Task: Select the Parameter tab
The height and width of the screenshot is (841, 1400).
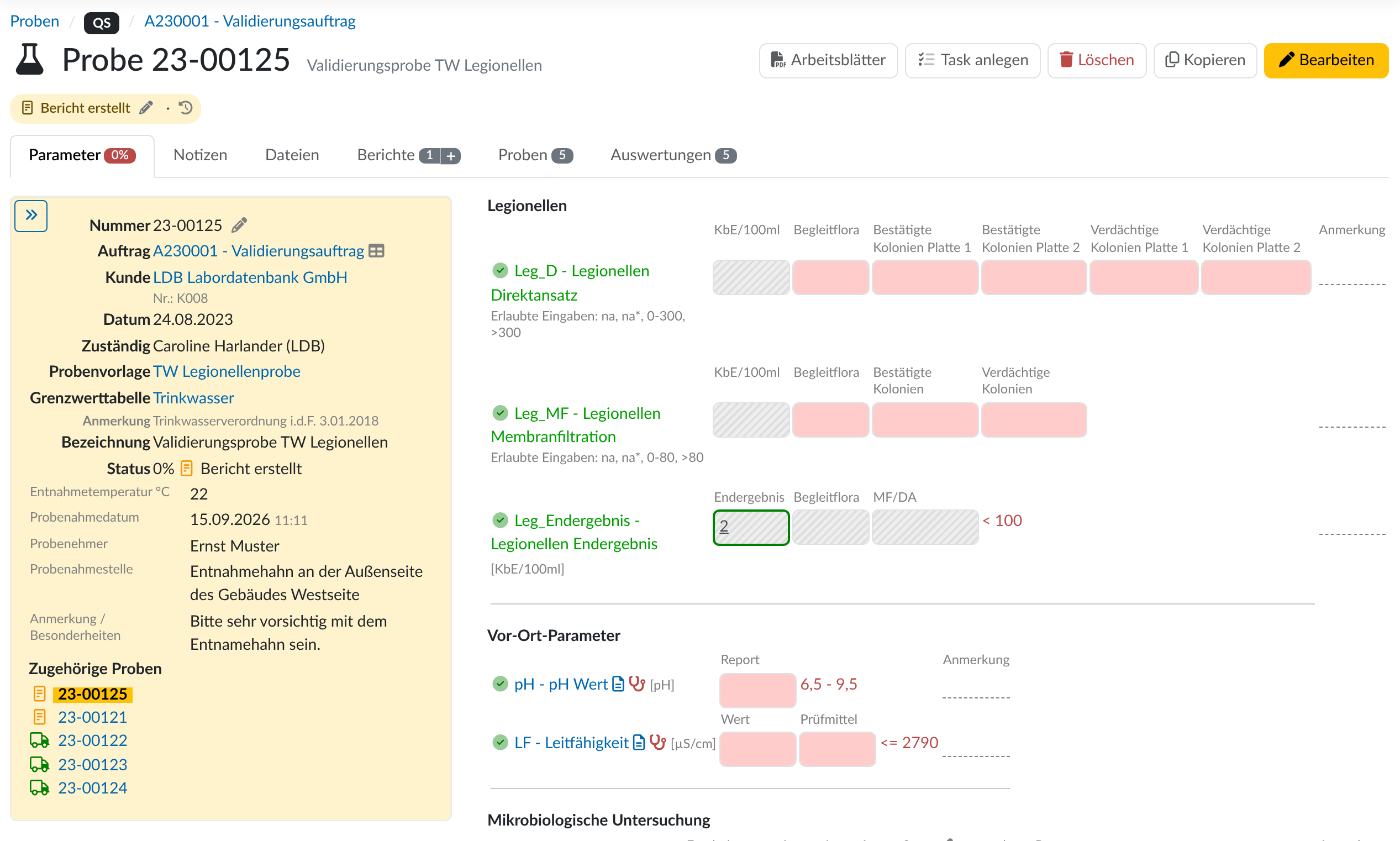Action: click(82, 155)
